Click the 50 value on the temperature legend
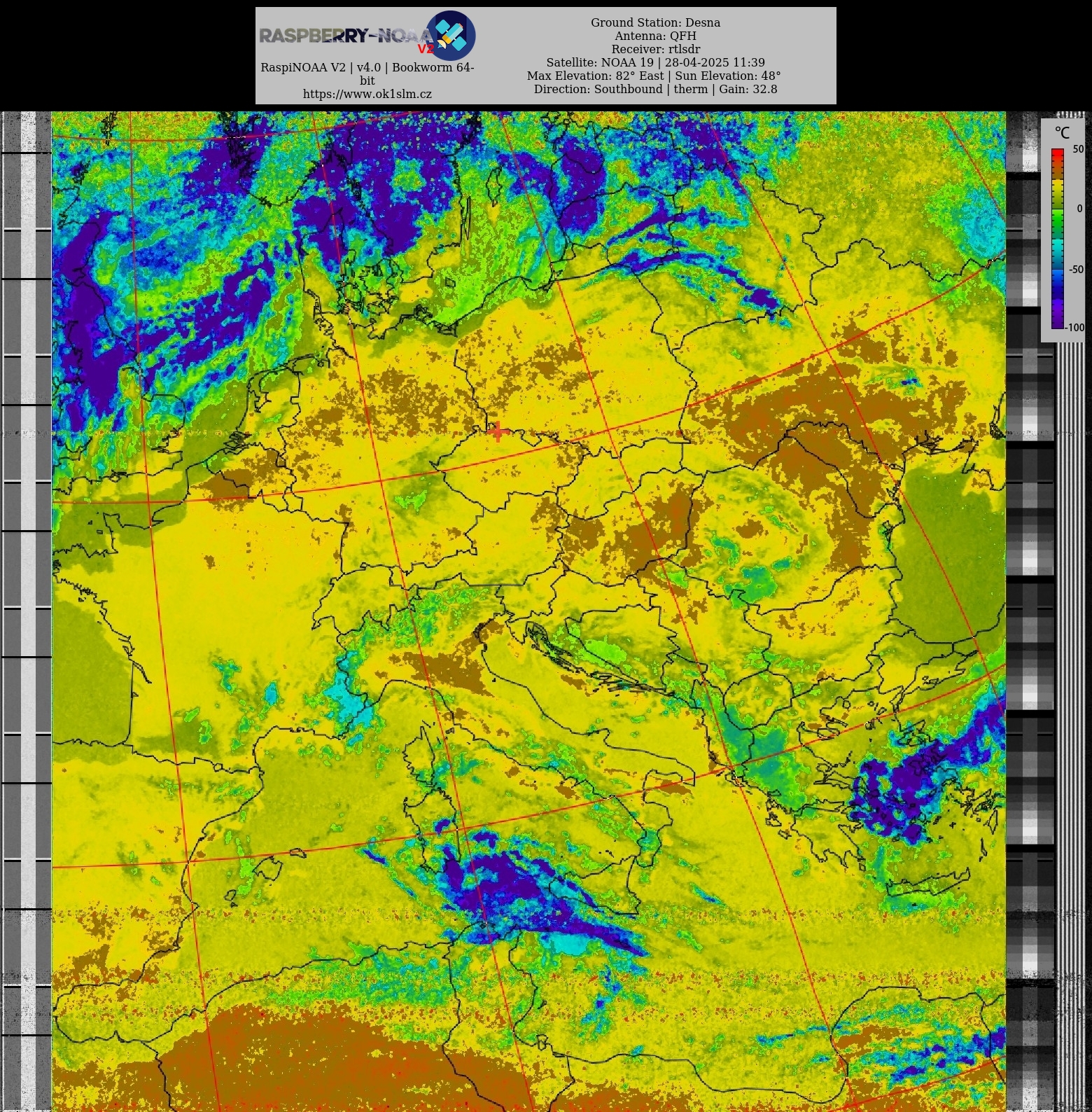Viewport: 1092px width, 1112px height. pos(1078,149)
